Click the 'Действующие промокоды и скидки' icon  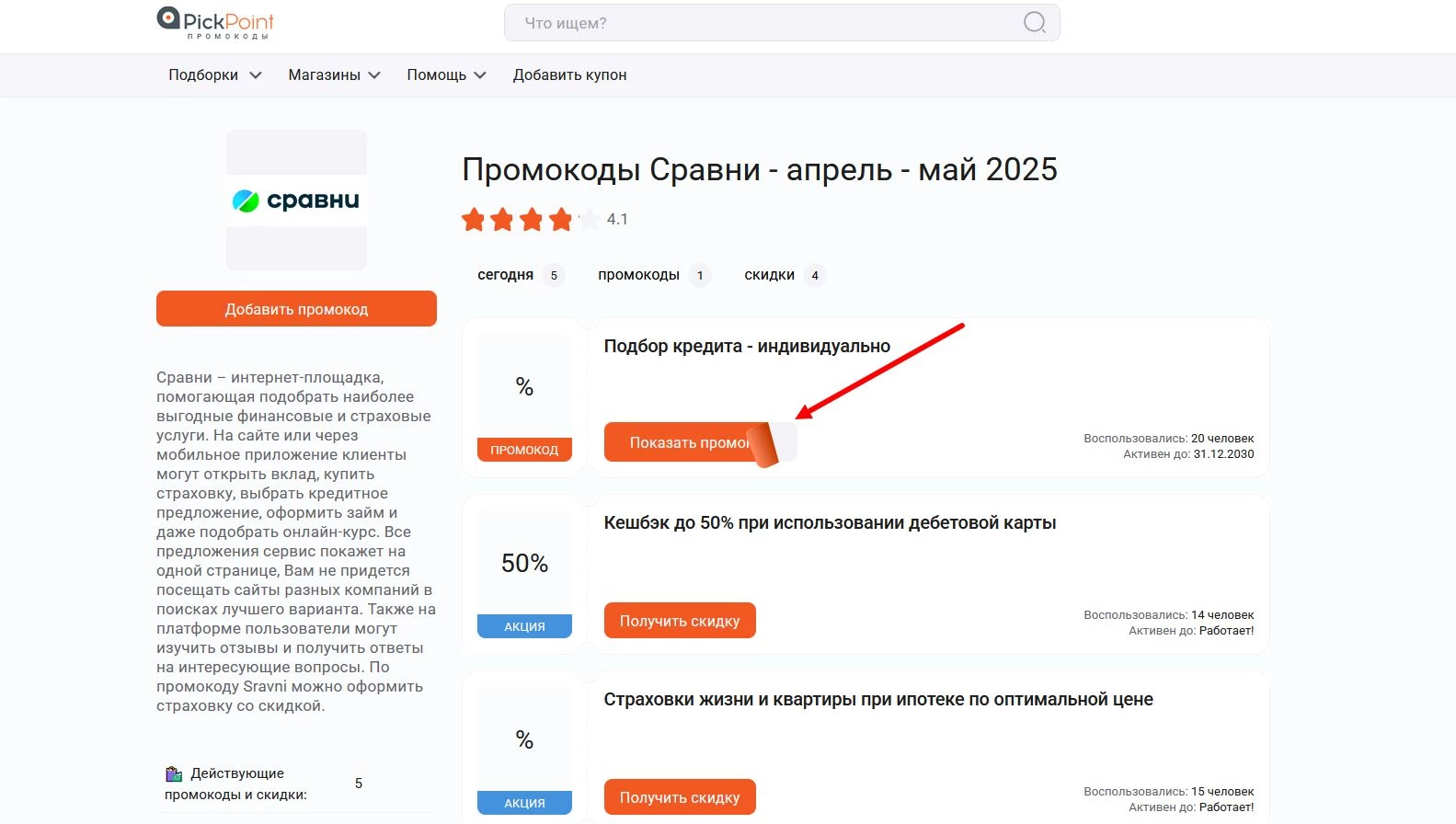point(174,773)
